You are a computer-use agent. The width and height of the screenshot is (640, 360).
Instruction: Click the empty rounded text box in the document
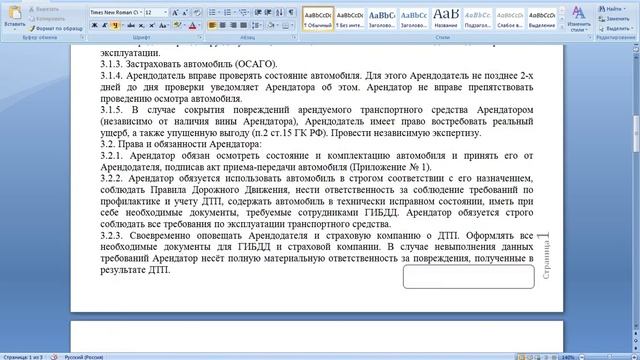[469, 277]
